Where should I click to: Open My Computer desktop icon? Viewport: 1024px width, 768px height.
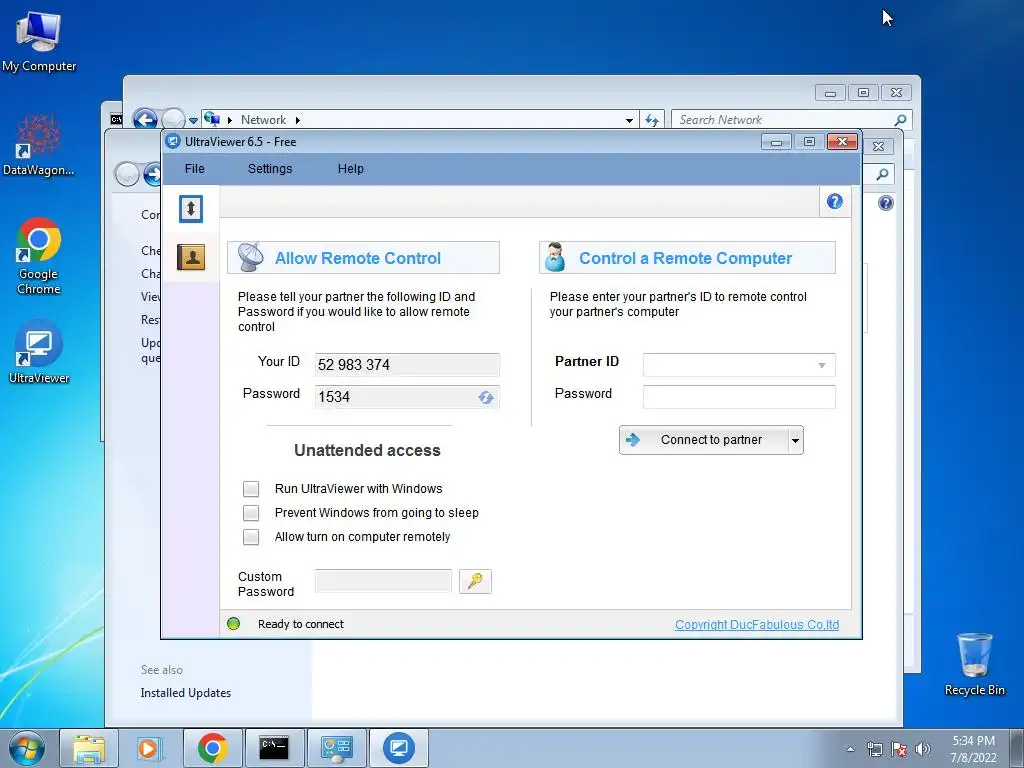[39, 41]
